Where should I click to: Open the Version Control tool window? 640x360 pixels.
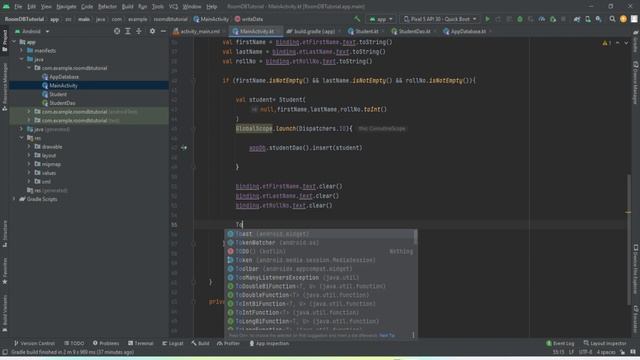pos(34,343)
